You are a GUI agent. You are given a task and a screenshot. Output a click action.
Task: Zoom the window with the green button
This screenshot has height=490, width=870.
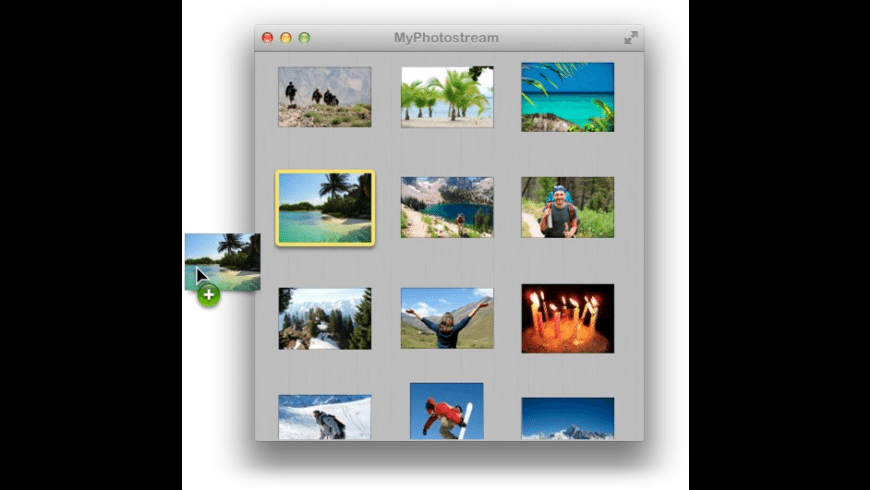[x=304, y=38]
